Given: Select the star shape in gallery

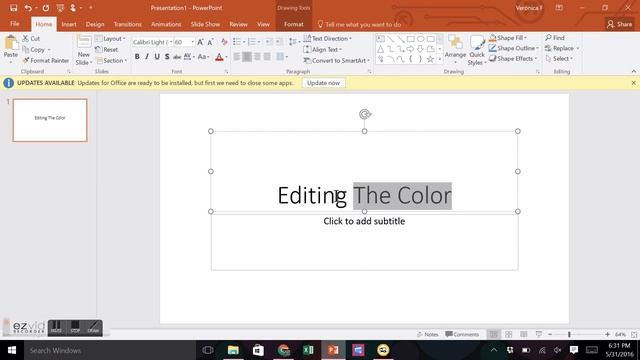Looking at the screenshot, I should coord(430,59).
